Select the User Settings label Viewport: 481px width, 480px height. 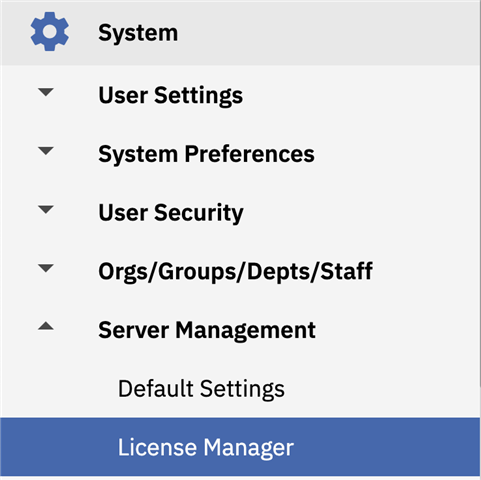tap(171, 96)
